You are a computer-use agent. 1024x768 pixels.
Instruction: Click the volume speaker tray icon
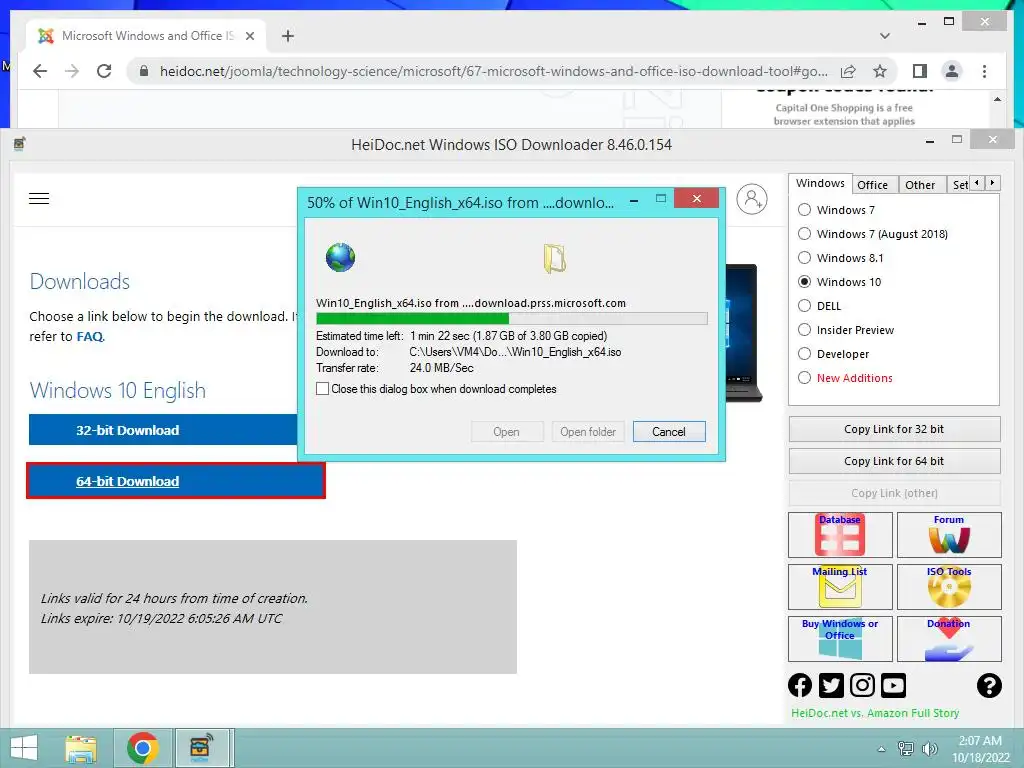[929, 748]
